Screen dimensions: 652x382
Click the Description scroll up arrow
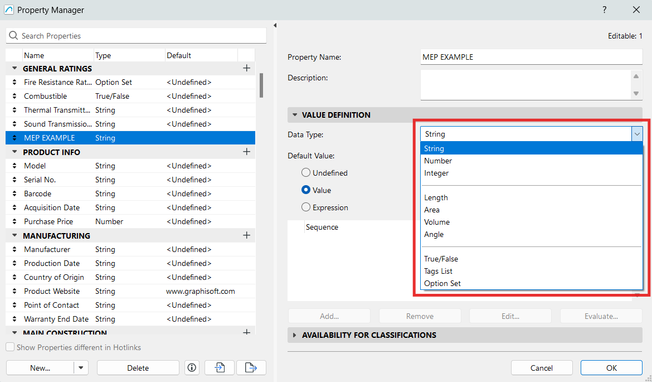(x=636, y=76)
